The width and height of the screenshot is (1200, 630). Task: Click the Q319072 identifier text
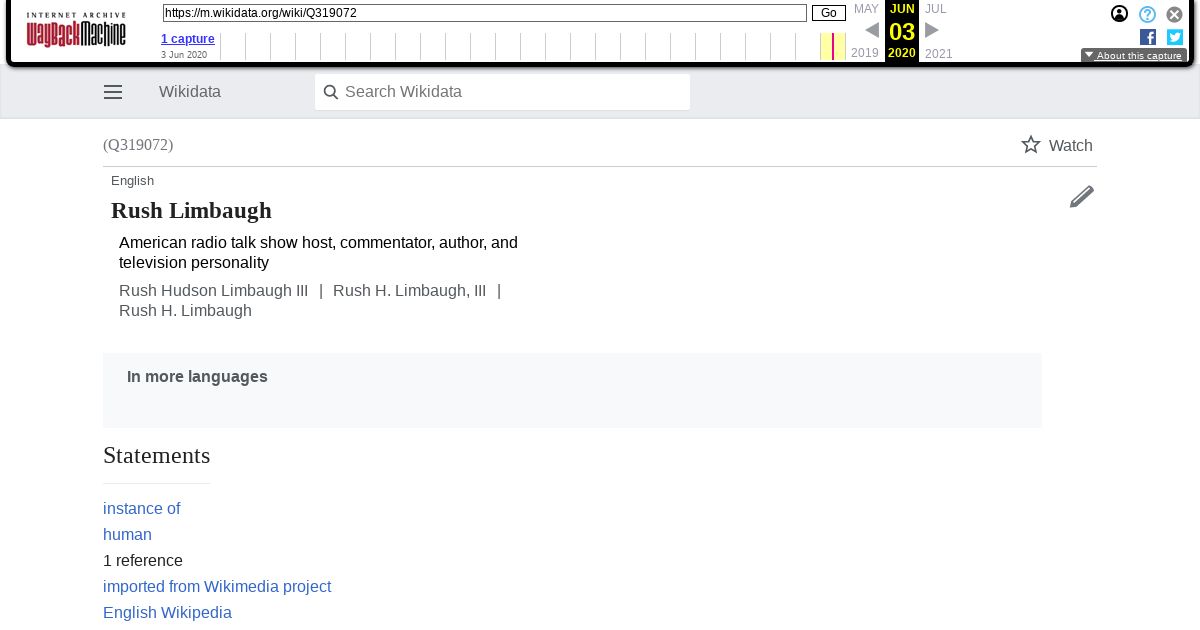pyautogui.click(x=138, y=145)
